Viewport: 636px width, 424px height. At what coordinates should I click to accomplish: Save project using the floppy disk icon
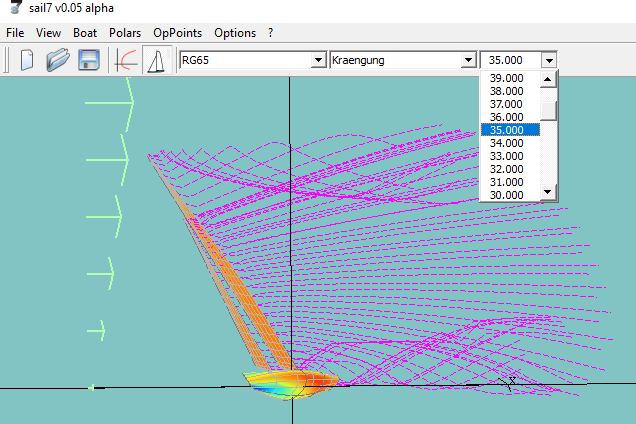[x=88, y=60]
